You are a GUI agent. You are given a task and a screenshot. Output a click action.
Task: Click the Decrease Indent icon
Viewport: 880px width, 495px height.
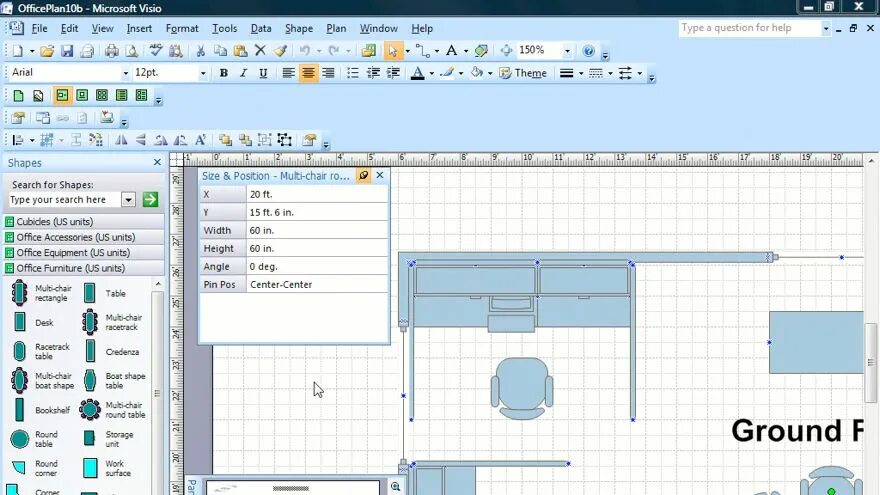(373, 73)
